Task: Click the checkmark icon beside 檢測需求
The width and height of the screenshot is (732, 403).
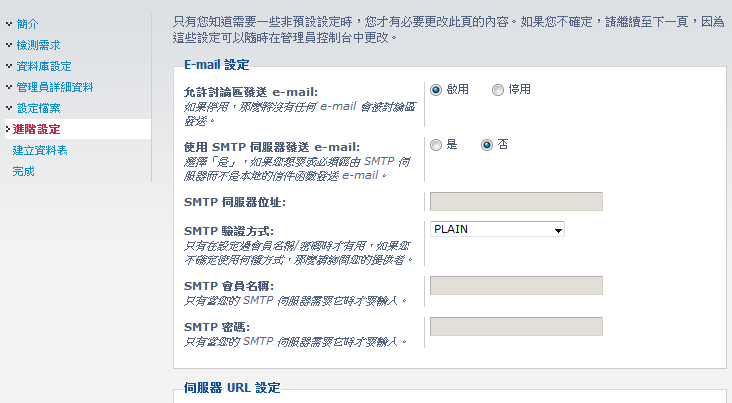Action: click(x=9, y=44)
